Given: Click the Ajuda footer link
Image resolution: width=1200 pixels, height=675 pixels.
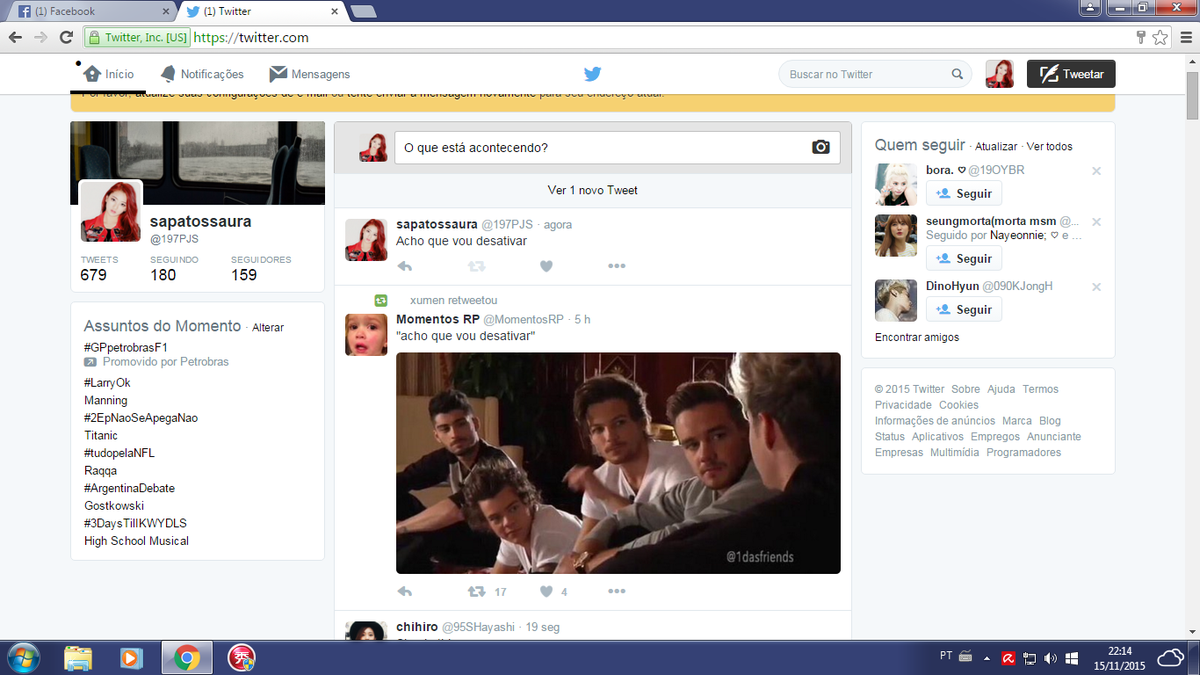Looking at the screenshot, I should tap(1001, 389).
